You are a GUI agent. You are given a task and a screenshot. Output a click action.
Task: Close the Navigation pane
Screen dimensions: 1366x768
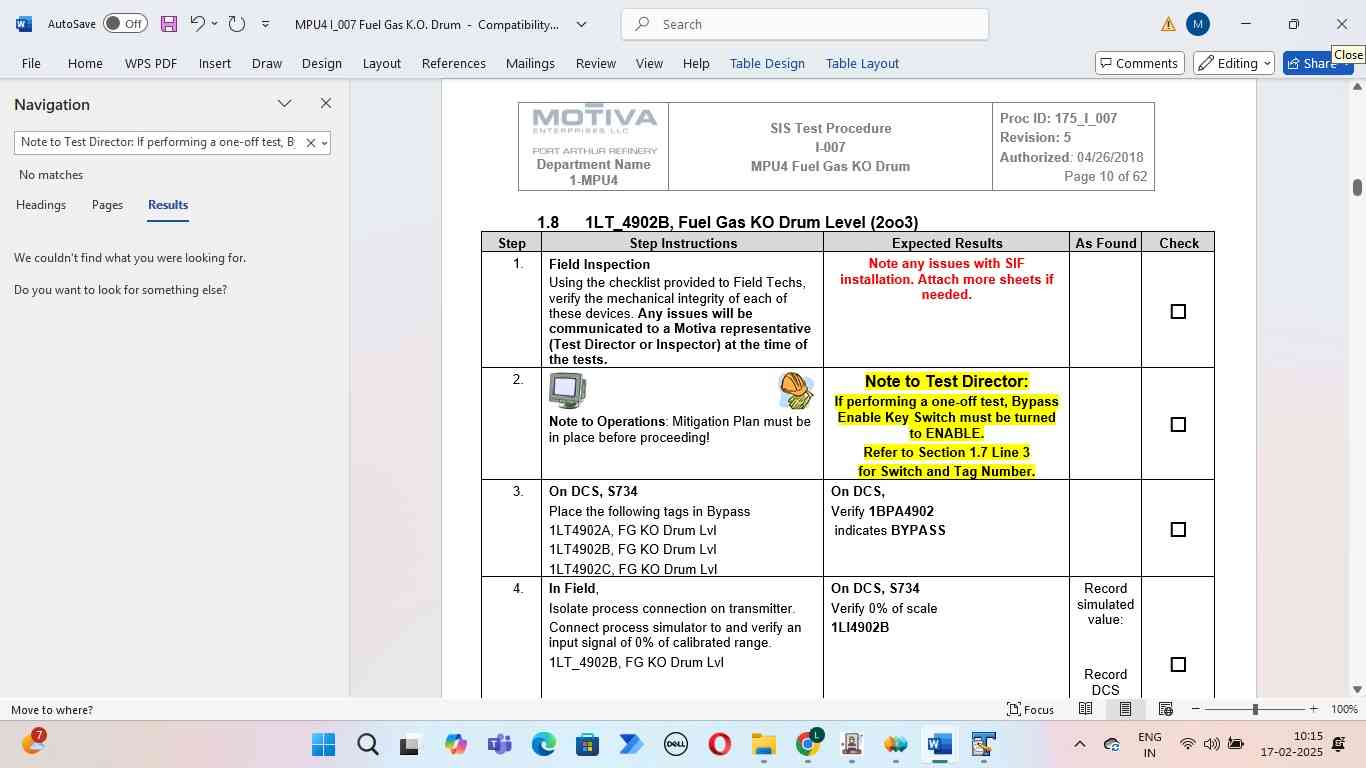tap(326, 104)
